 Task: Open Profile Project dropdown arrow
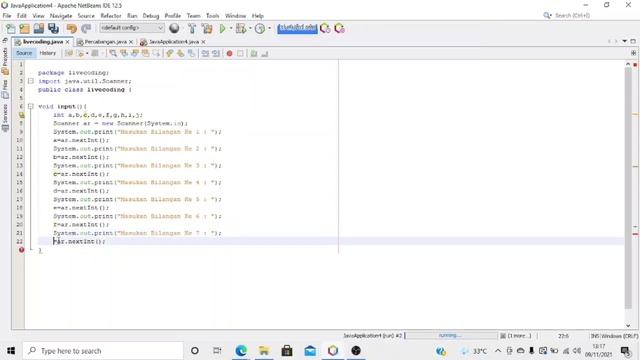point(269,28)
